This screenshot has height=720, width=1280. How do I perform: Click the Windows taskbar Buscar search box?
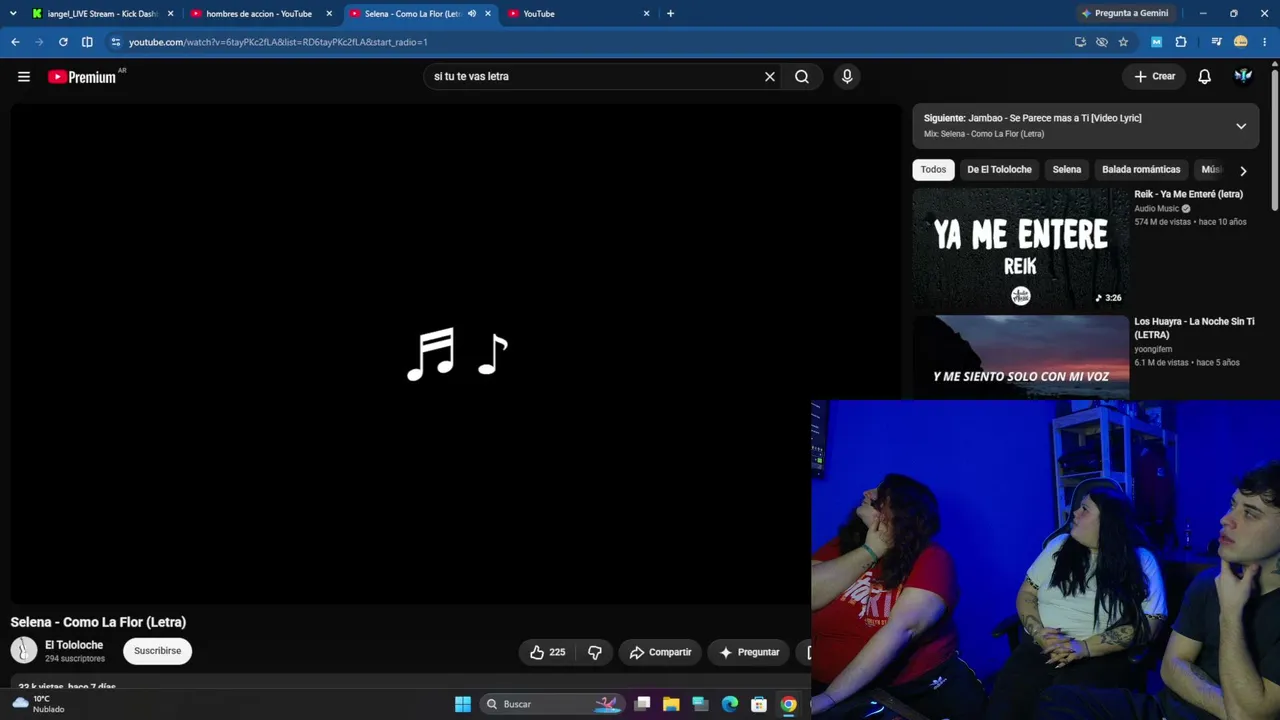(552, 704)
